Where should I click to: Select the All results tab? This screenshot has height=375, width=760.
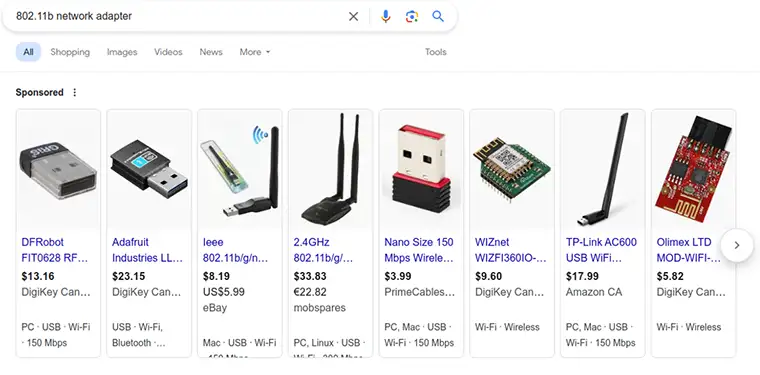[x=28, y=52]
